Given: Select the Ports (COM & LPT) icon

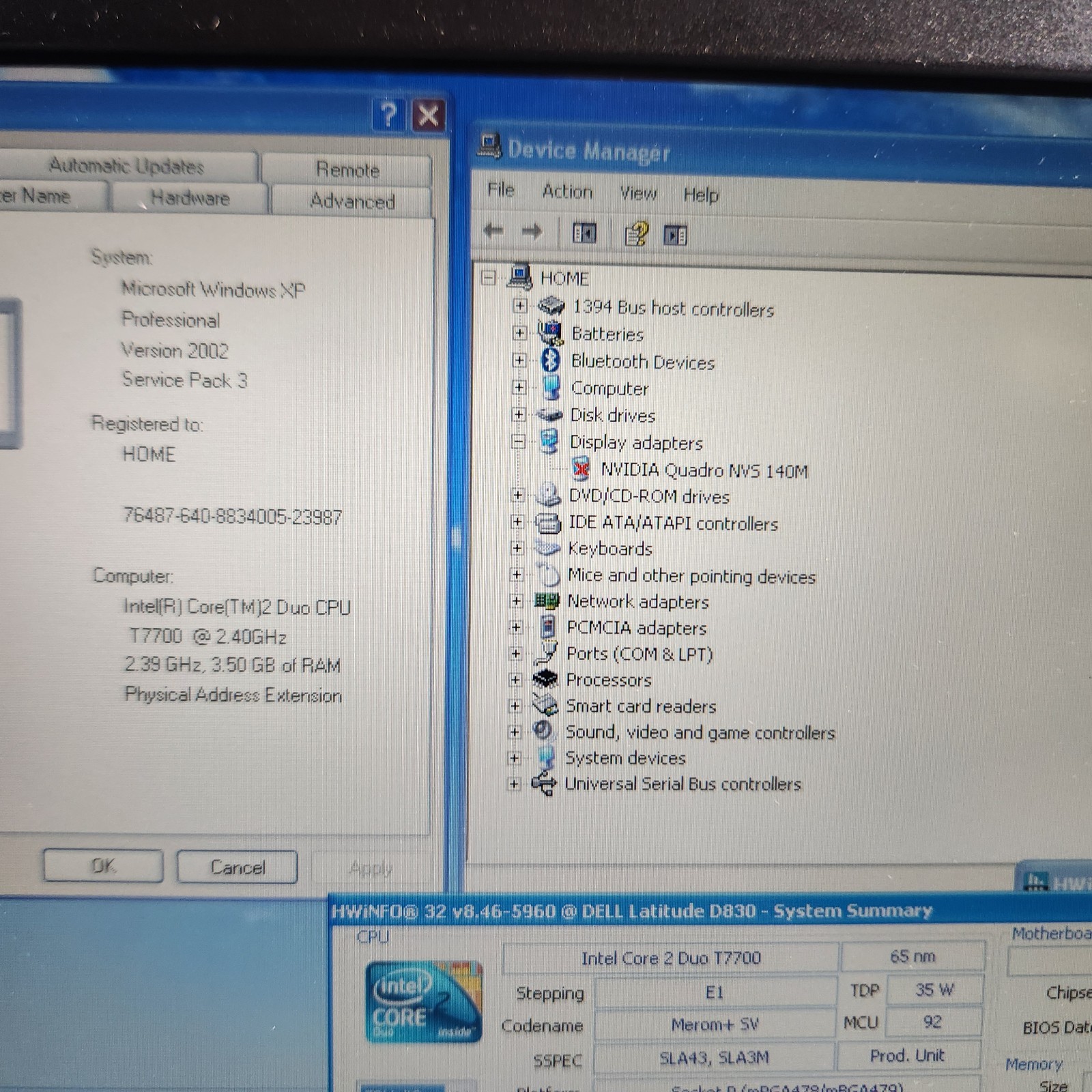Looking at the screenshot, I should (546, 653).
